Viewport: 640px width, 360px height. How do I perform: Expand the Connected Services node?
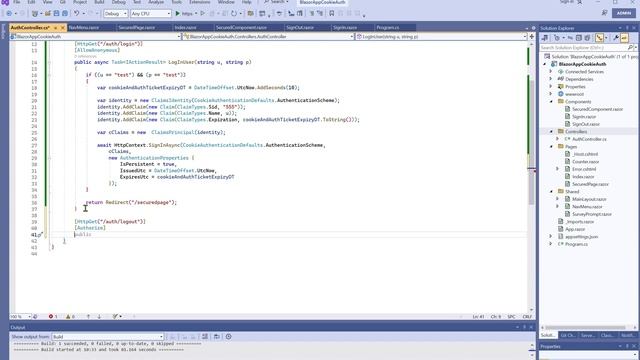(550, 71)
